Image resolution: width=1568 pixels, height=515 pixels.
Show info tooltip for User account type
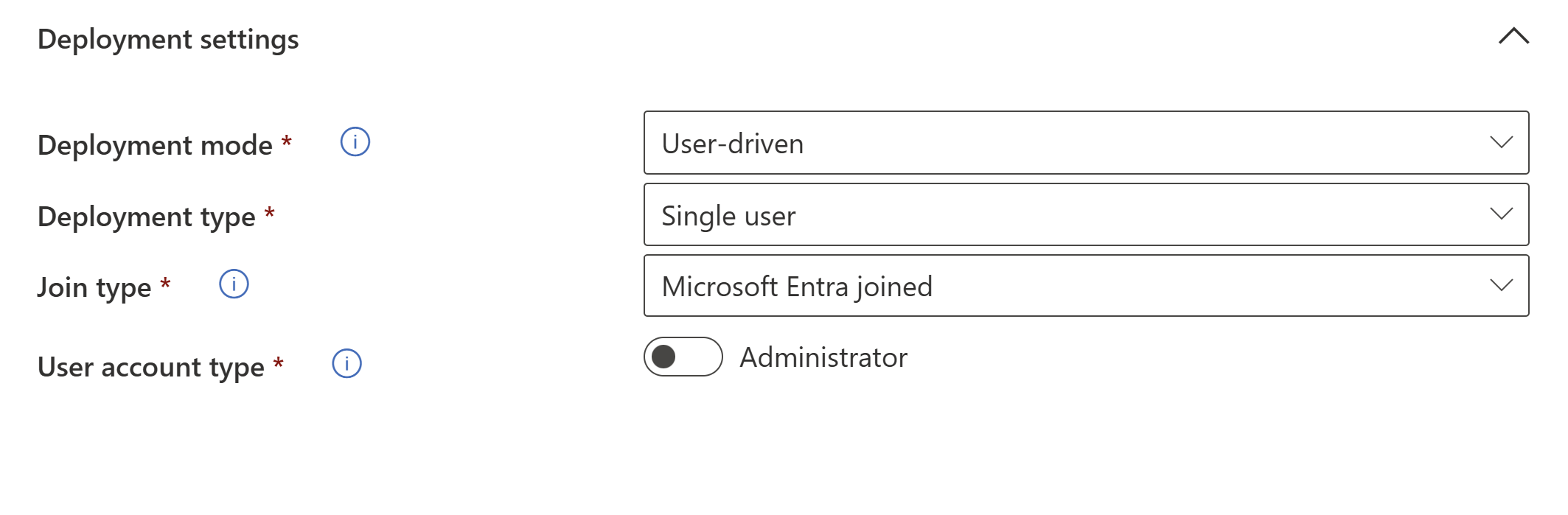click(x=346, y=364)
